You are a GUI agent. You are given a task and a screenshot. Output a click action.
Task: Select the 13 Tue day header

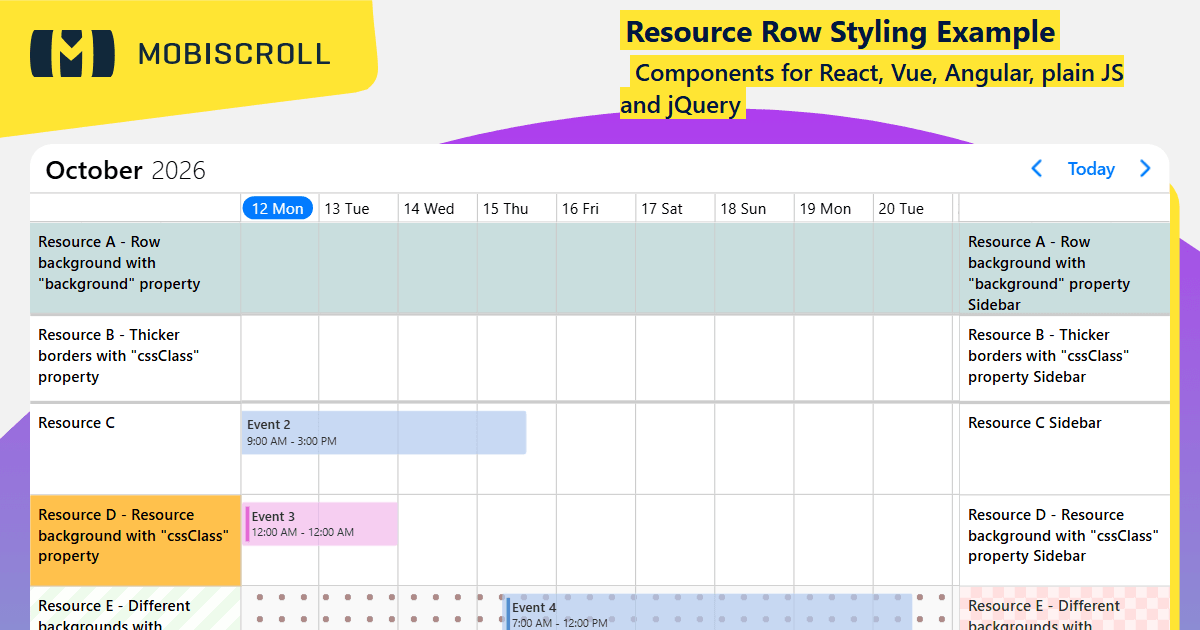(x=347, y=208)
